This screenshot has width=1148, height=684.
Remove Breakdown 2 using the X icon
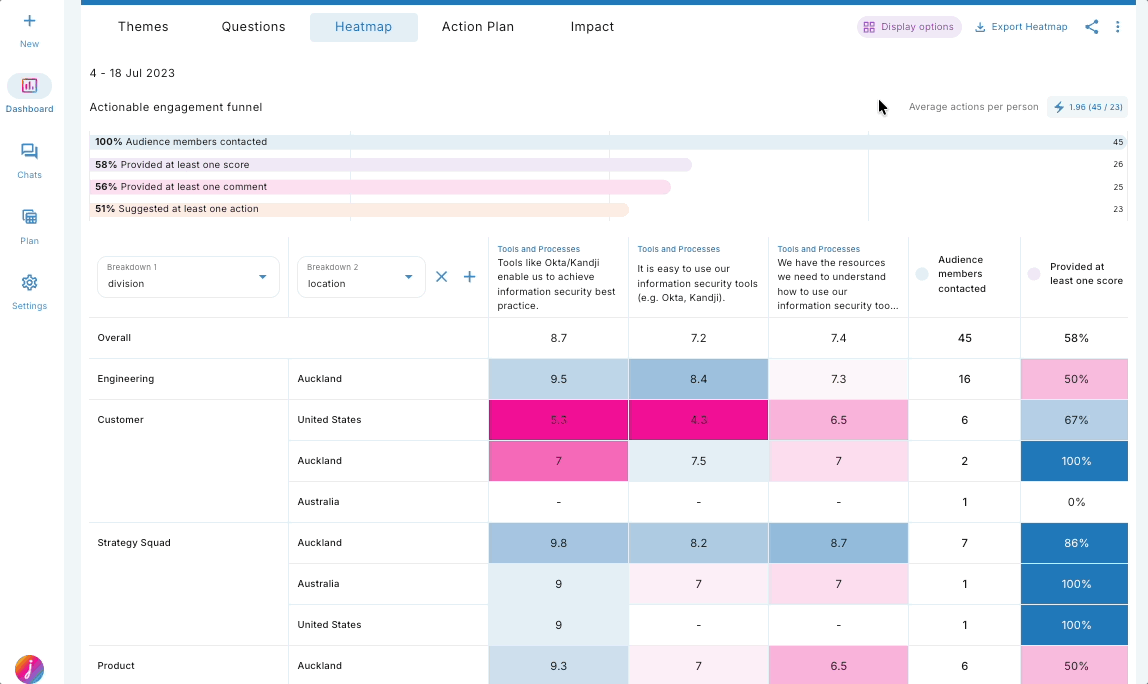(x=441, y=277)
